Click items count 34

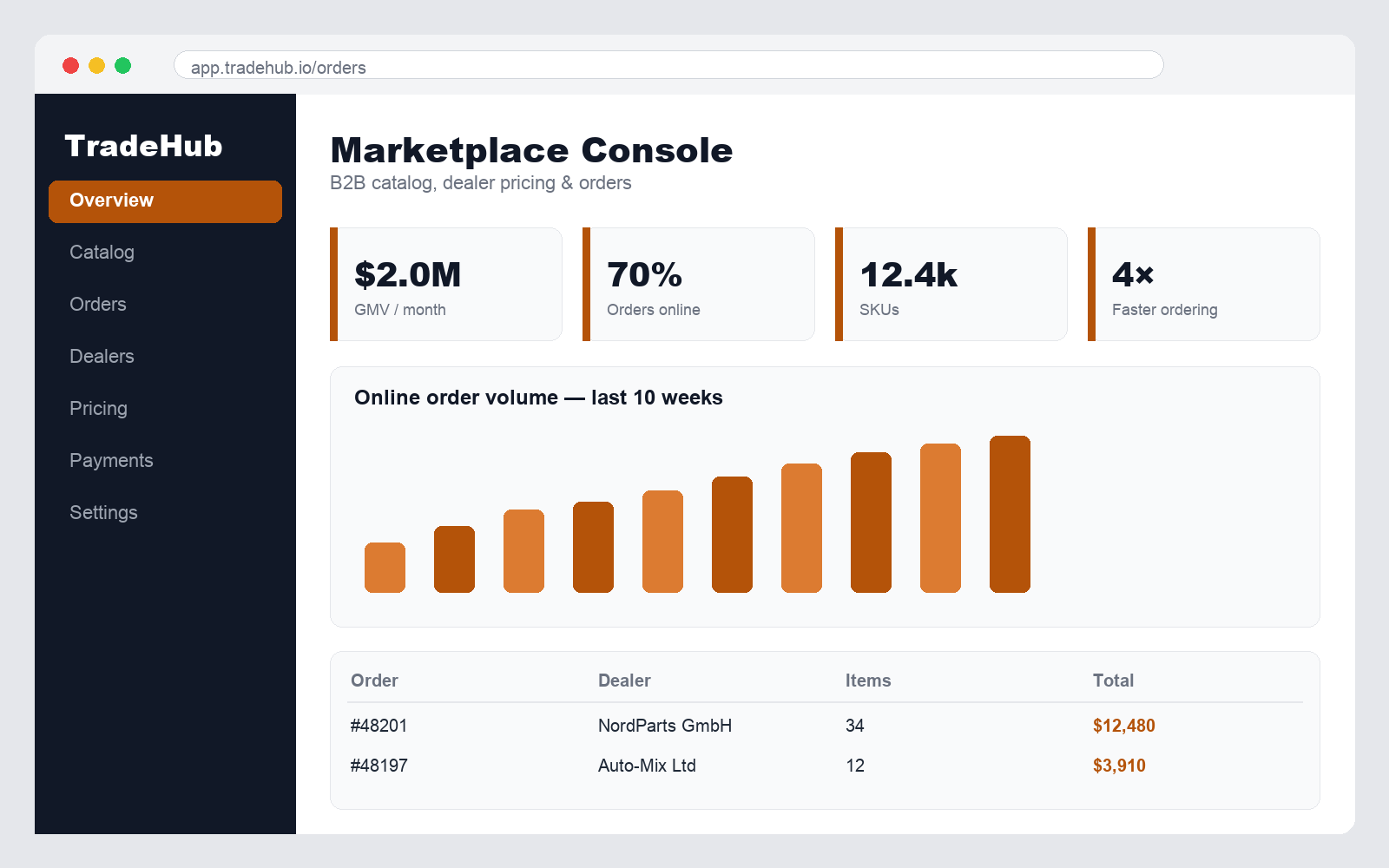(x=855, y=726)
